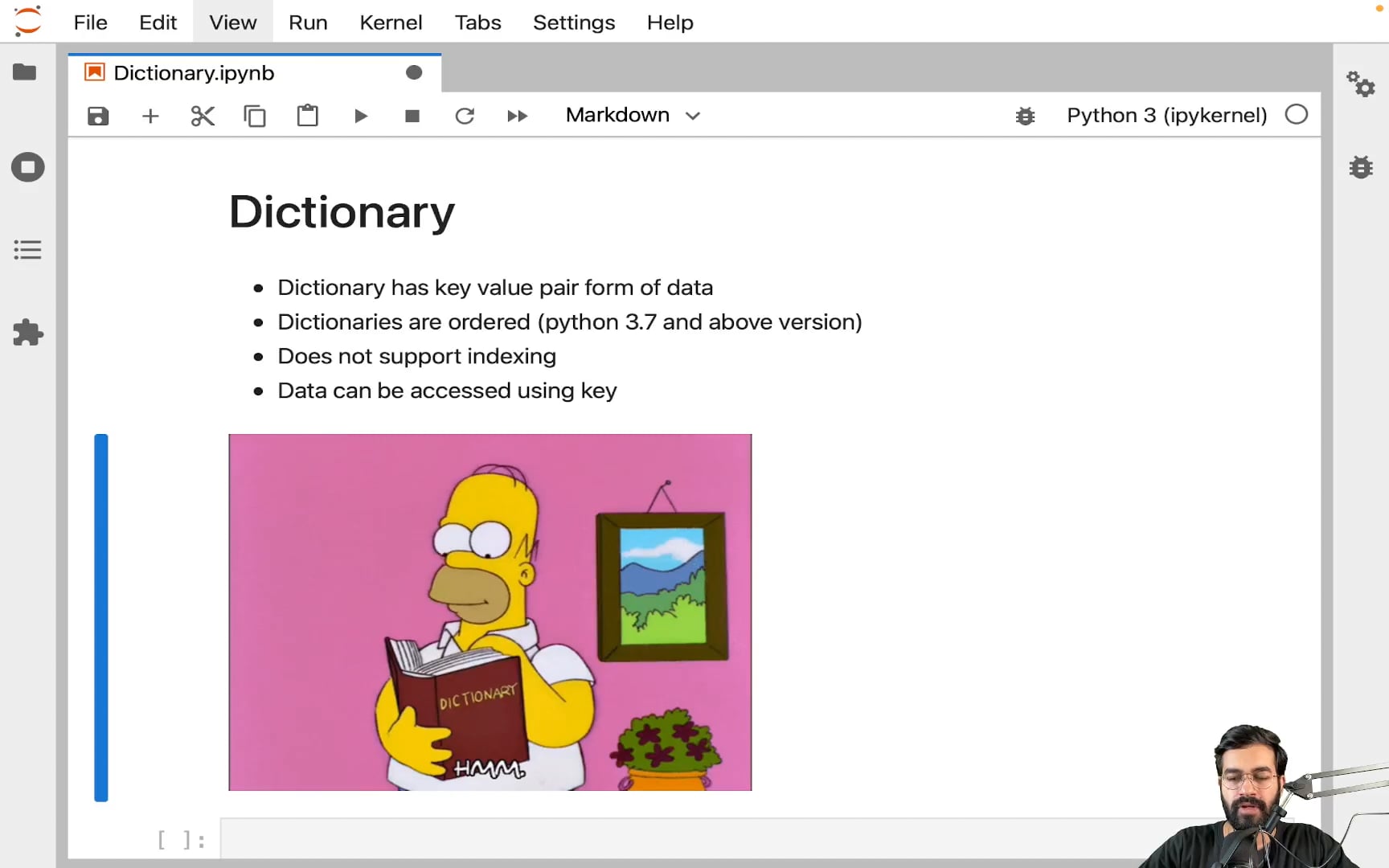This screenshot has height=868, width=1389.
Task: Insert a cell below with plus icon
Action: (150, 117)
